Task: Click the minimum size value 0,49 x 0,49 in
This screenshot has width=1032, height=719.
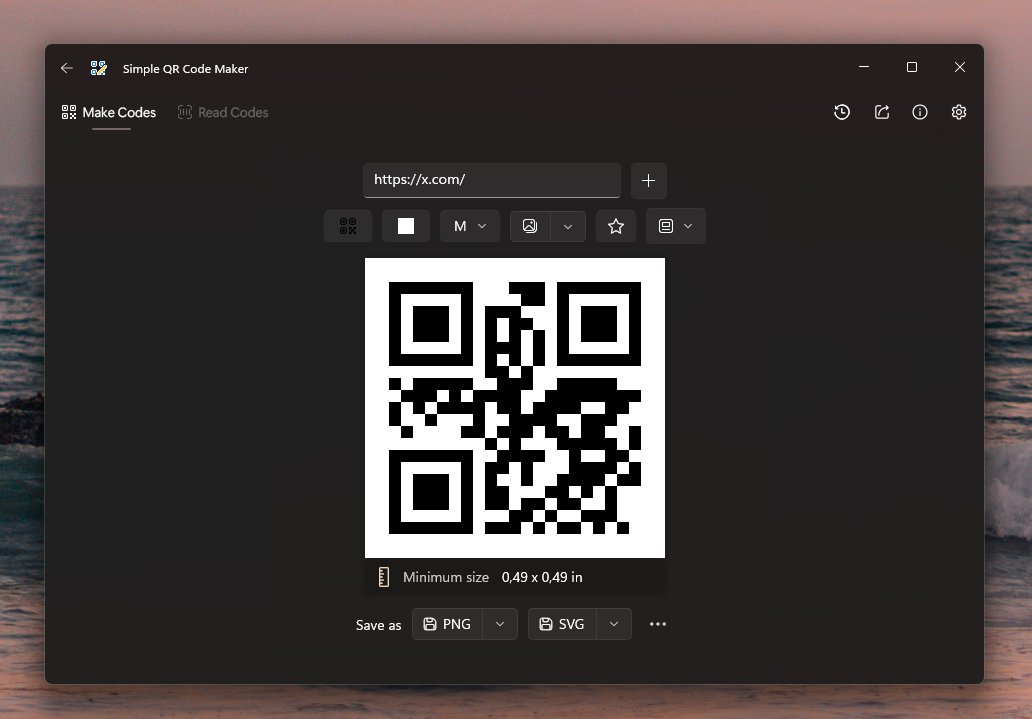Action: click(542, 577)
